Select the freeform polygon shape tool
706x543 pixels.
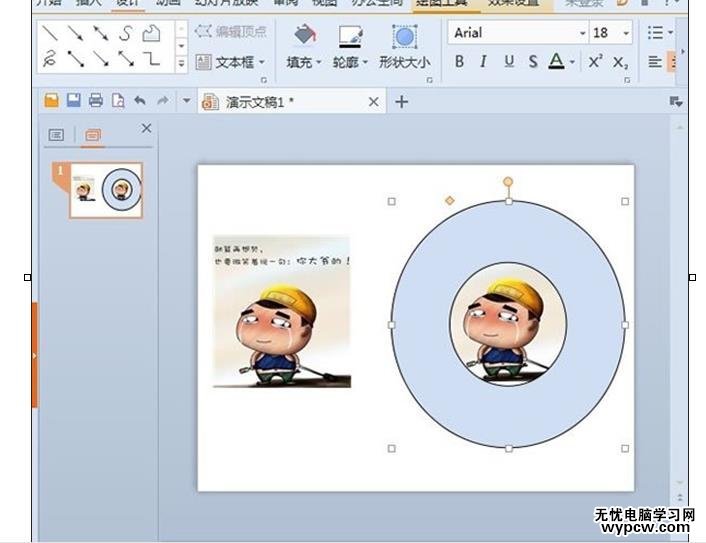click(x=151, y=33)
